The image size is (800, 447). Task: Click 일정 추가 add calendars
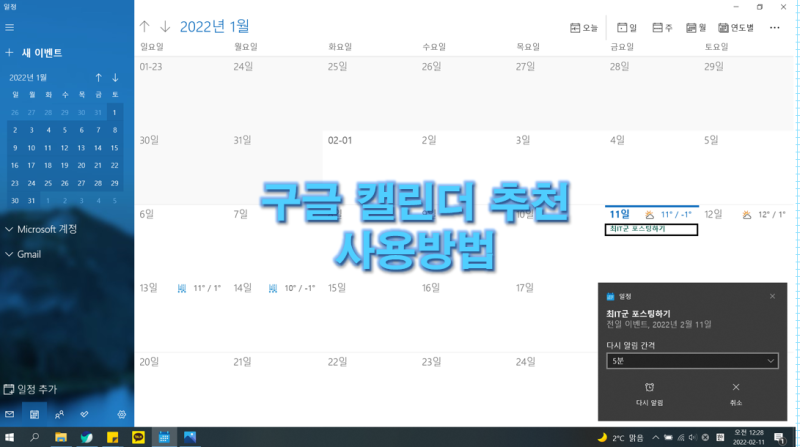[31, 389]
